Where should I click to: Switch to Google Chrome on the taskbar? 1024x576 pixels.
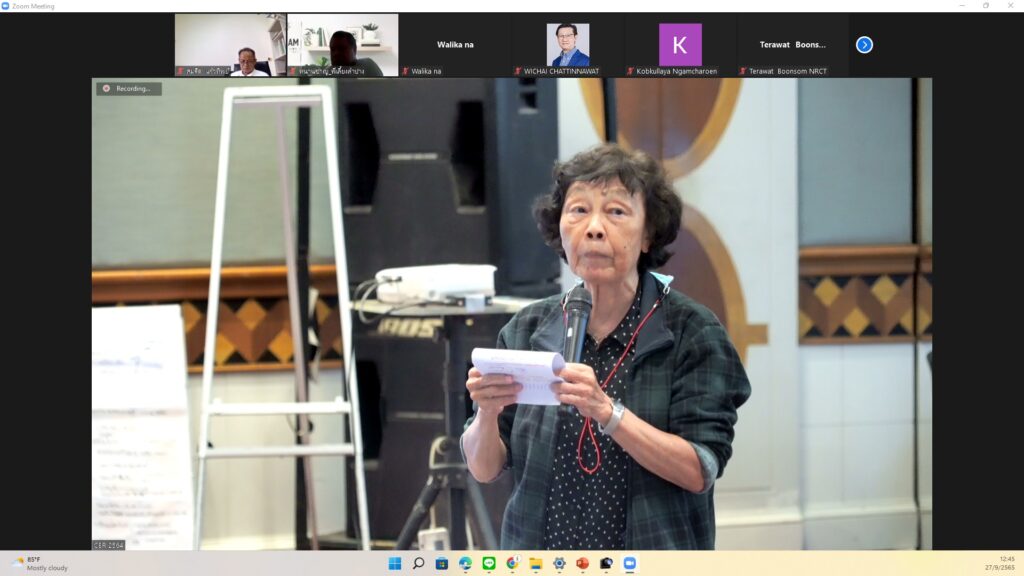tap(512, 563)
